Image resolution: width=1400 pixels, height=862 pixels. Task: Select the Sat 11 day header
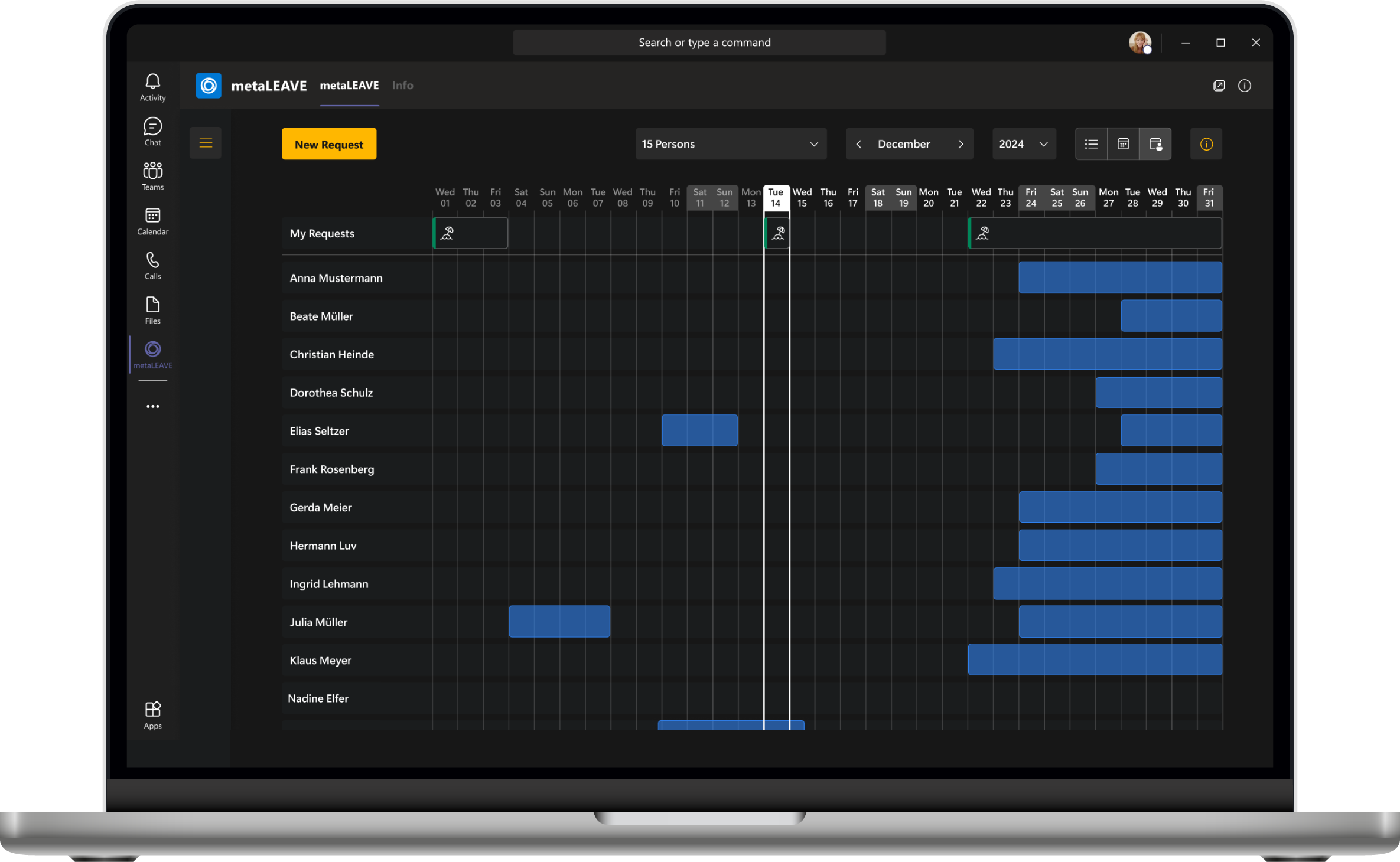point(700,198)
